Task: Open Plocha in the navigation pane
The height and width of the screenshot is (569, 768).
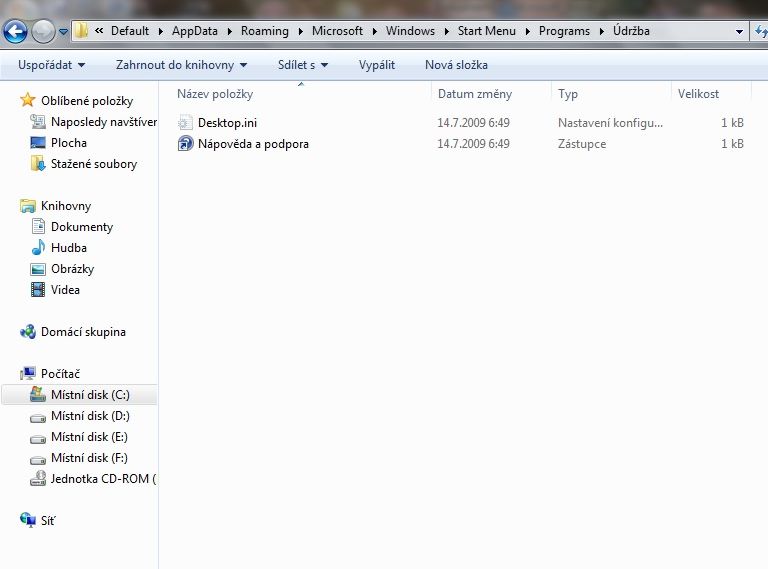Action: click(x=69, y=142)
